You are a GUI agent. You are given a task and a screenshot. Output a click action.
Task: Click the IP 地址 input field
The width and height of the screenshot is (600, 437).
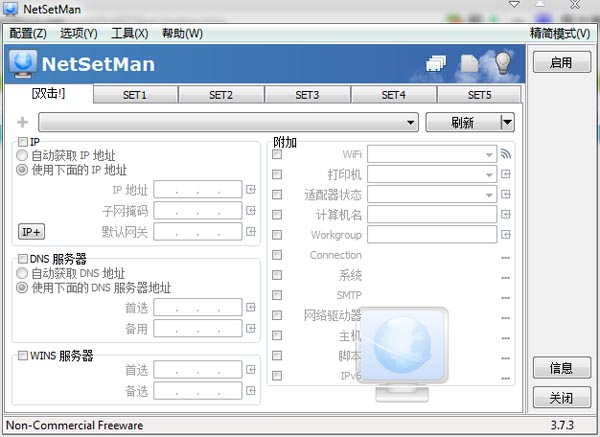pyautogui.click(x=198, y=190)
